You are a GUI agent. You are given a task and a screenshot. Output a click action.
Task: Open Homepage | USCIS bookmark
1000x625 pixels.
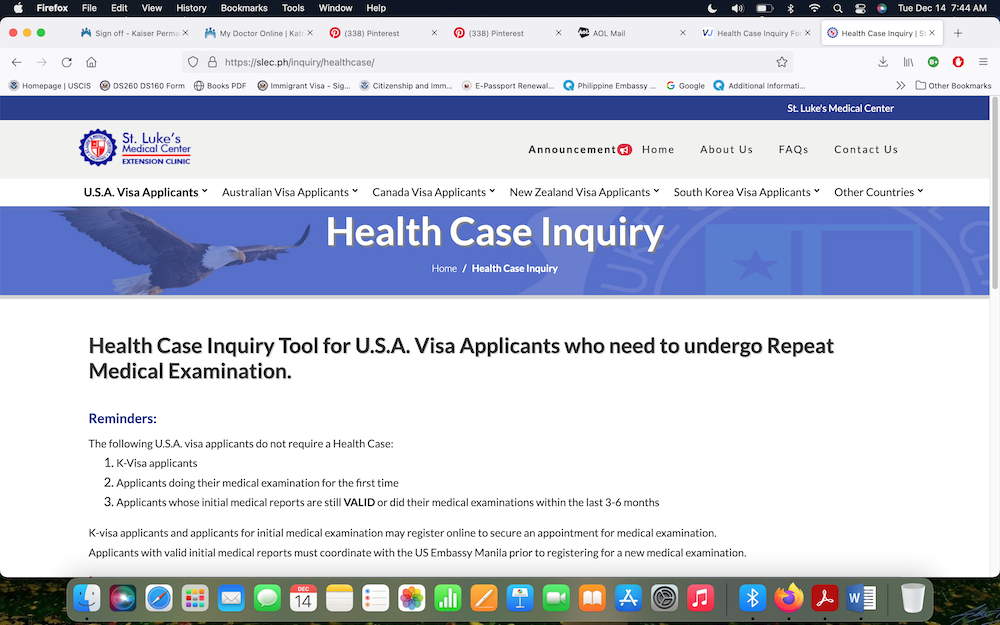coord(50,85)
